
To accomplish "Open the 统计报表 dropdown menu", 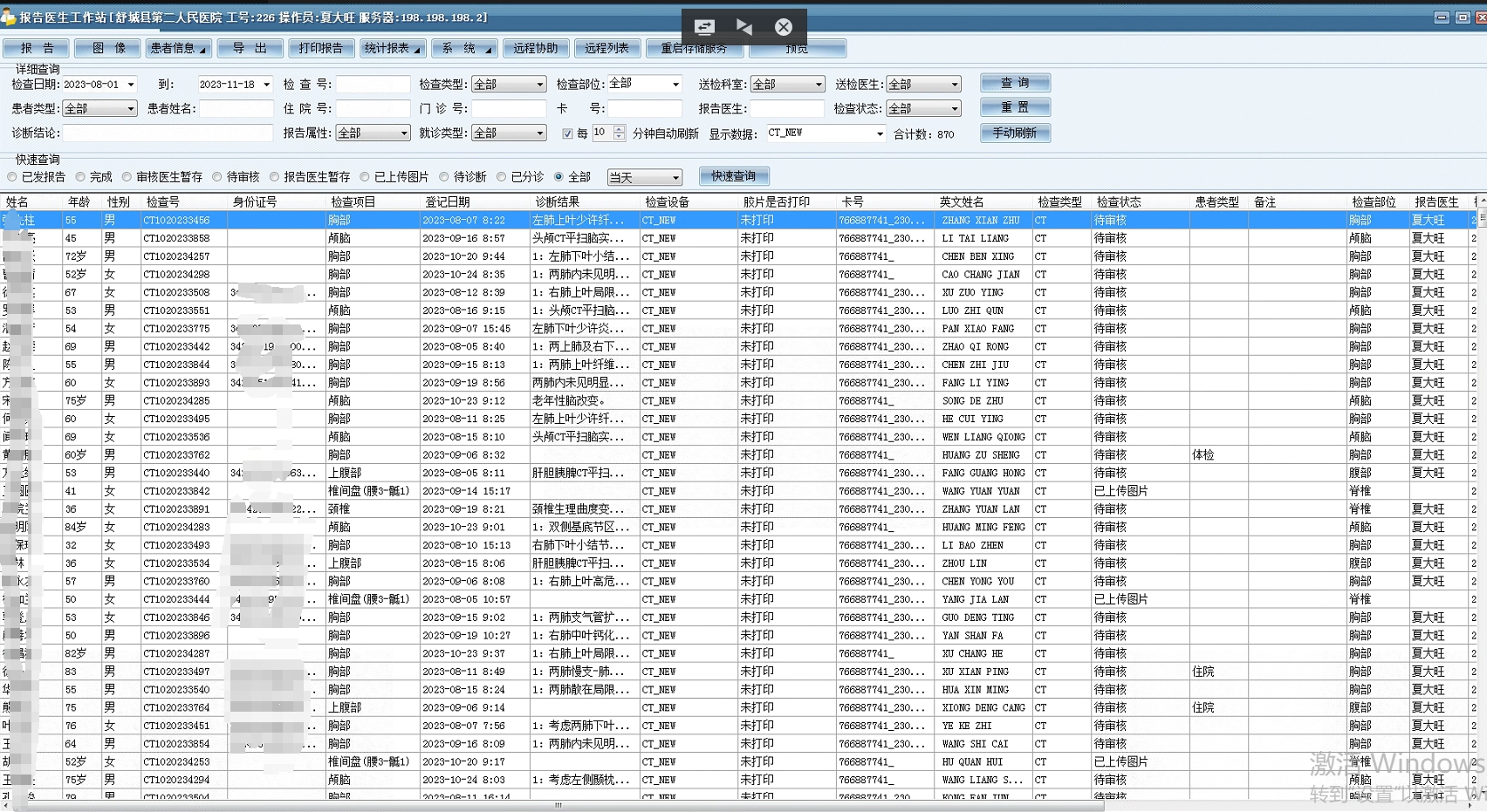I will [393, 49].
